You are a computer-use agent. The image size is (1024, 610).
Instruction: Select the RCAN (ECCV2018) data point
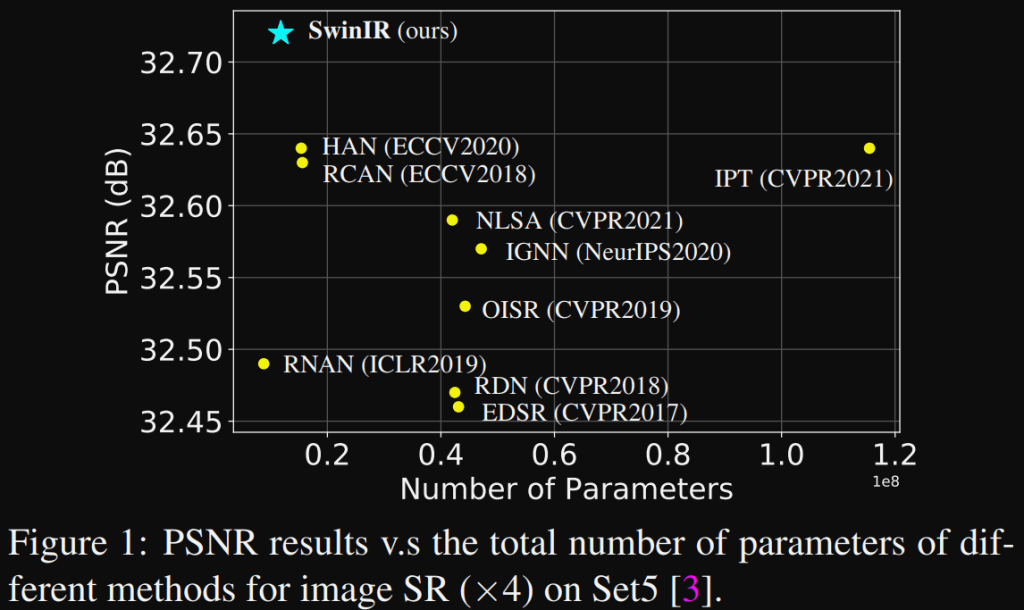click(x=302, y=162)
